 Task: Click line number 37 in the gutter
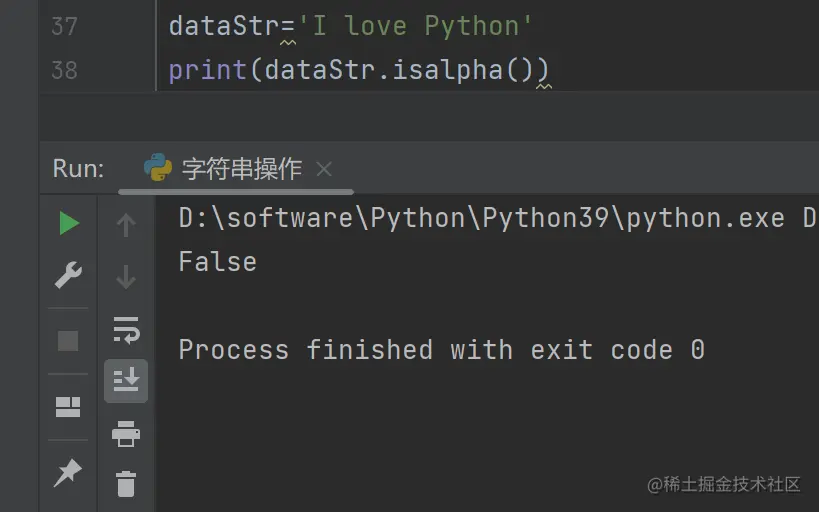pyautogui.click(x=63, y=25)
